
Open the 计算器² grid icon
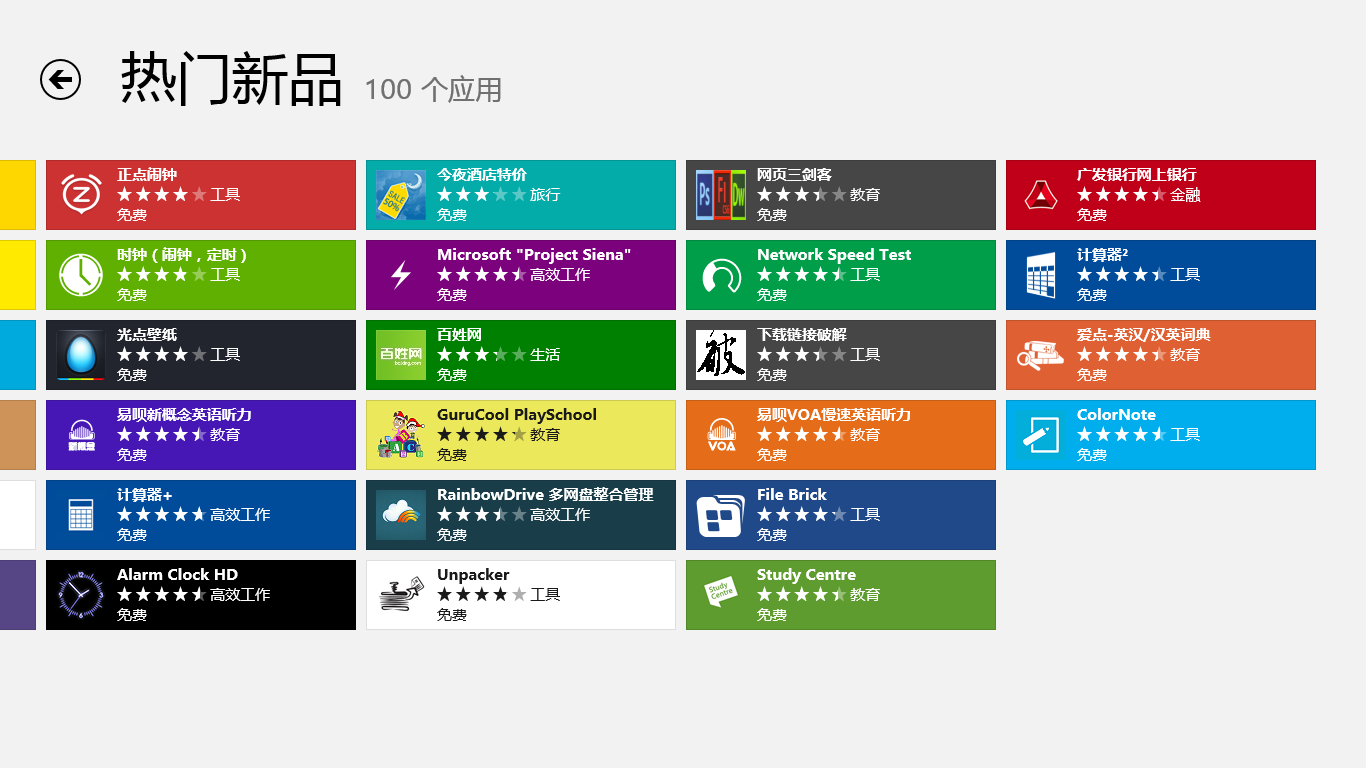1041,275
